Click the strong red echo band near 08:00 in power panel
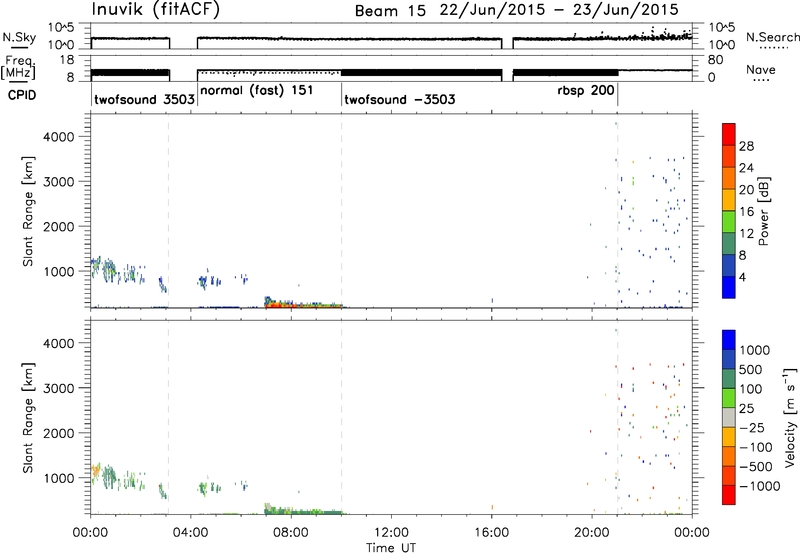 pyautogui.click(x=304, y=306)
